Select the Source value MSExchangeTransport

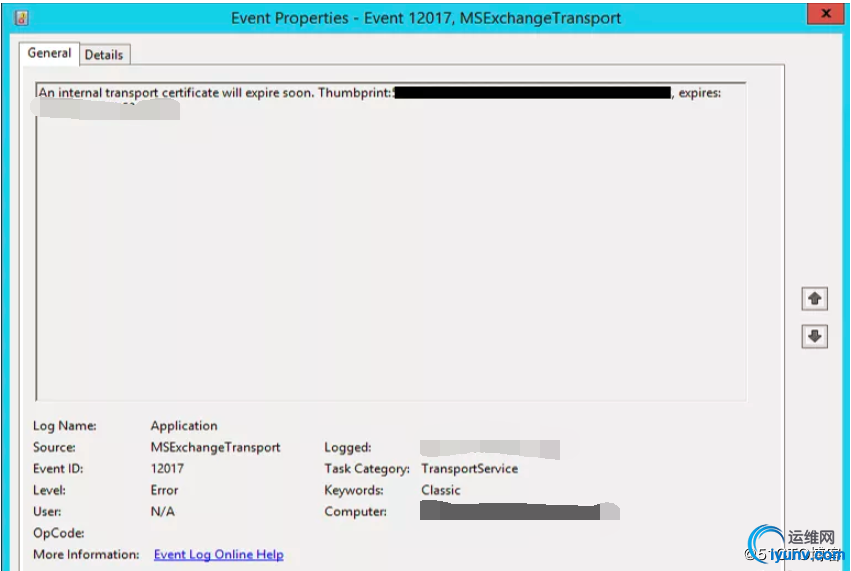(215, 447)
